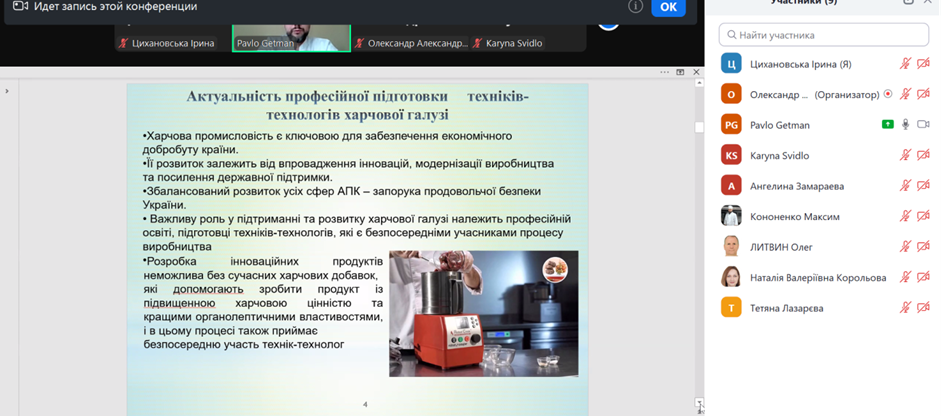Toggle Ангелина Замараева's muted microphone
Viewport: 944px width, 416px height.
(905, 186)
